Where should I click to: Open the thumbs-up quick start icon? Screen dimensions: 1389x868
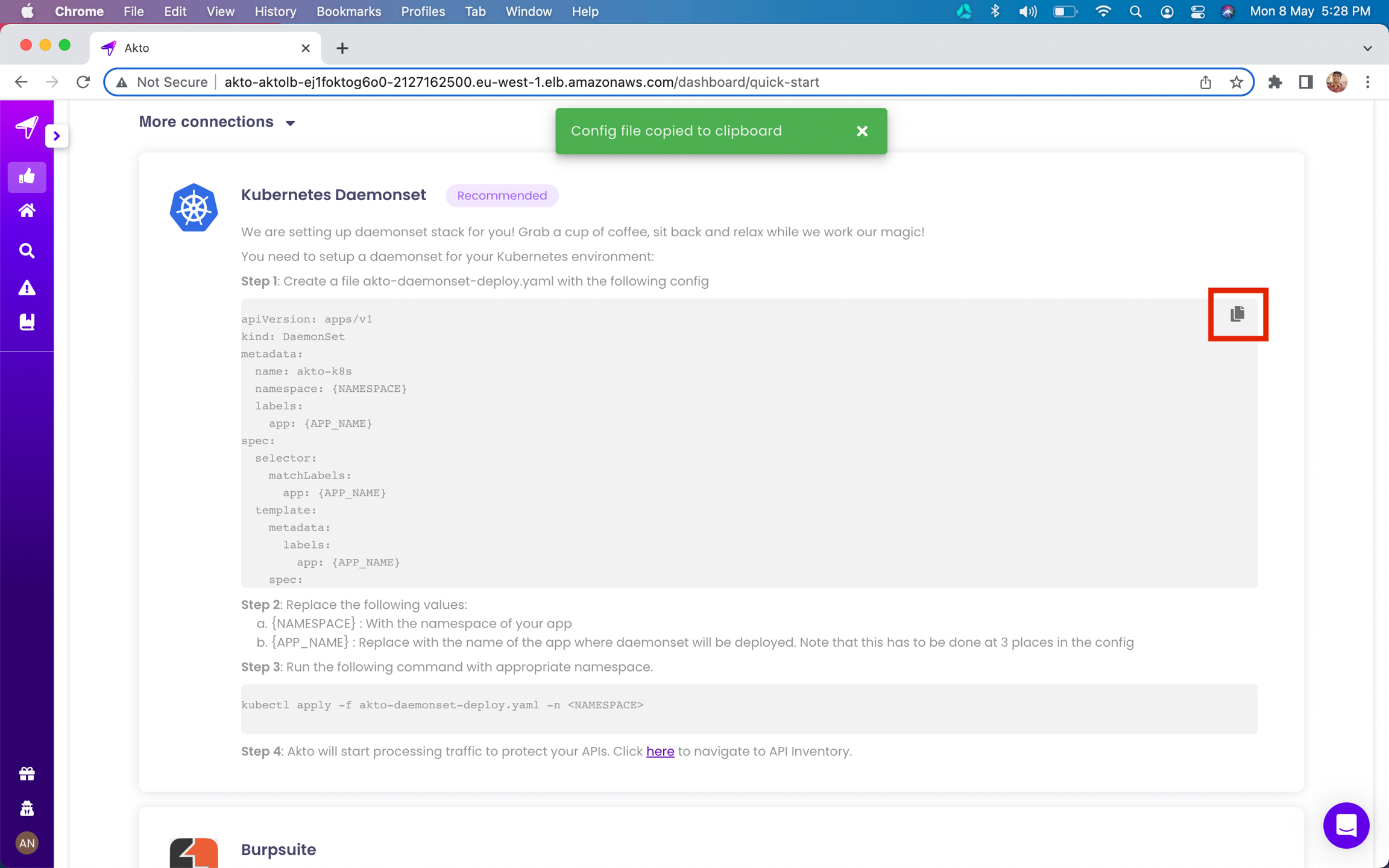pyautogui.click(x=27, y=177)
